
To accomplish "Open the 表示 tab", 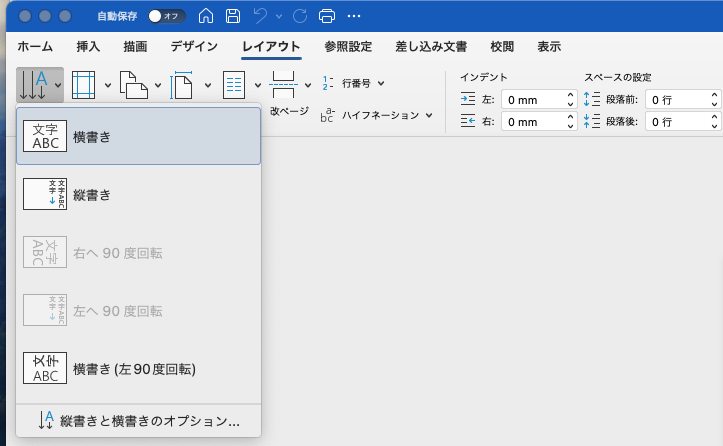I will coord(549,47).
